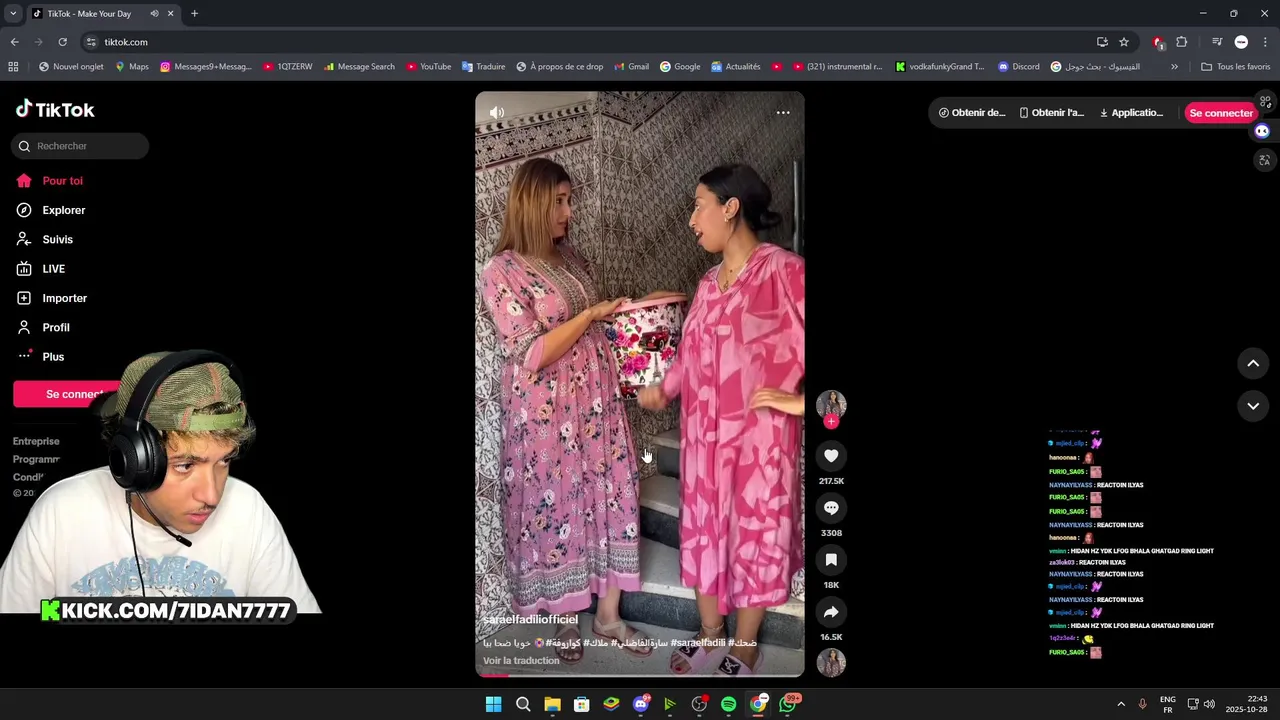
Task: Switch the ENG FR input language
Action: coord(1167,704)
